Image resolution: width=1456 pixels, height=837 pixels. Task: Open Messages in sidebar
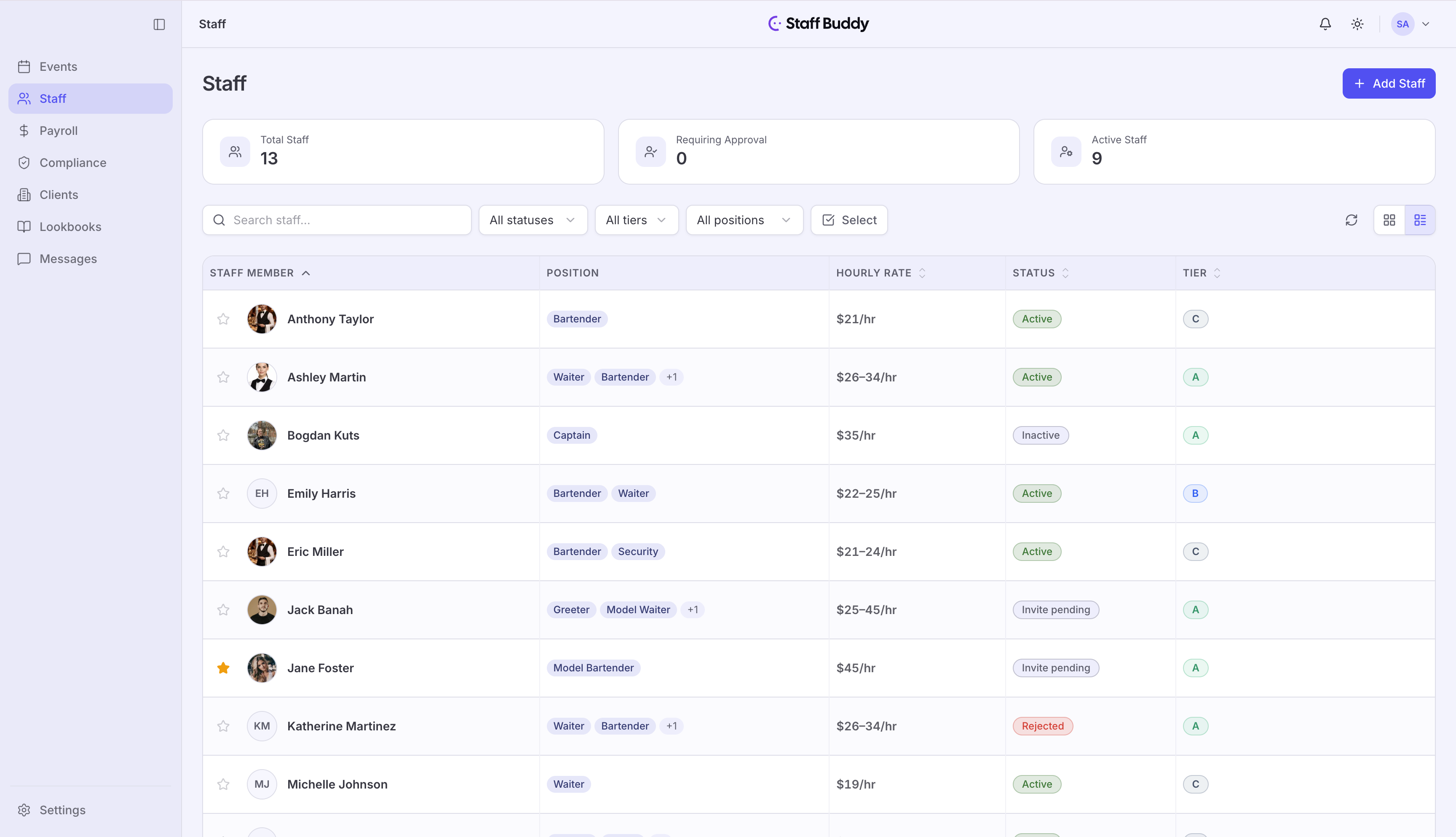point(91,259)
